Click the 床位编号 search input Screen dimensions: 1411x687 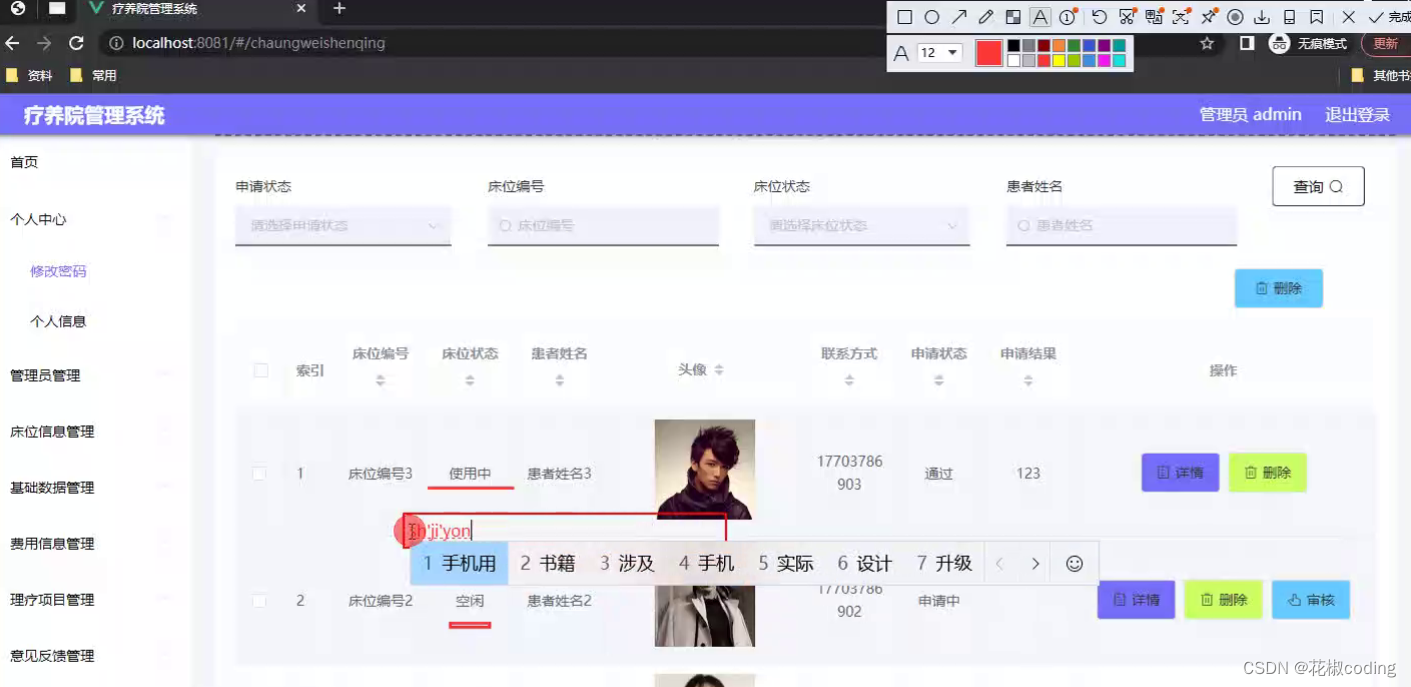(603, 226)
